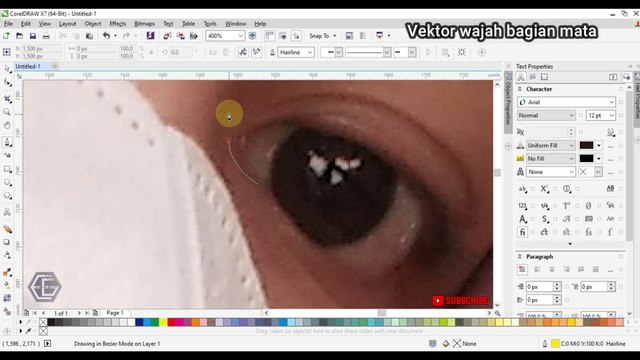Select the Color Eyedropper tool

pos(7,272)
